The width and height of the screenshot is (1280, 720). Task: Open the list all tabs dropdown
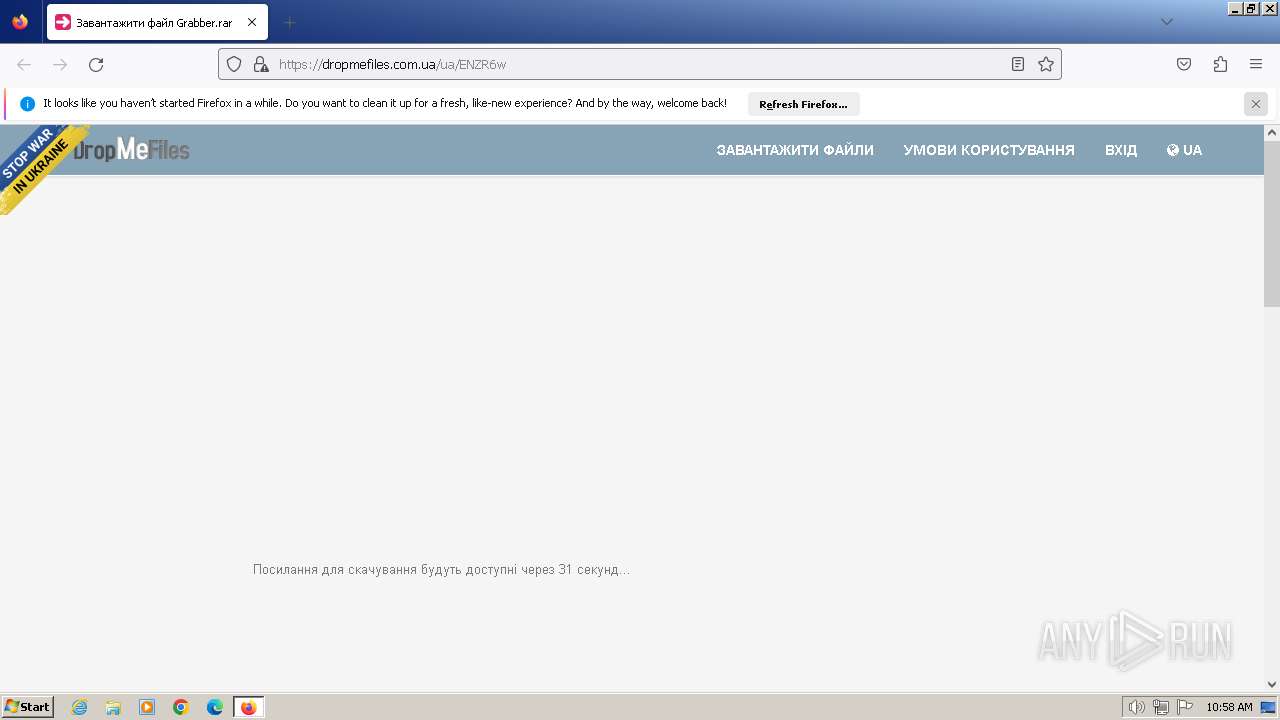[1166, 22]
